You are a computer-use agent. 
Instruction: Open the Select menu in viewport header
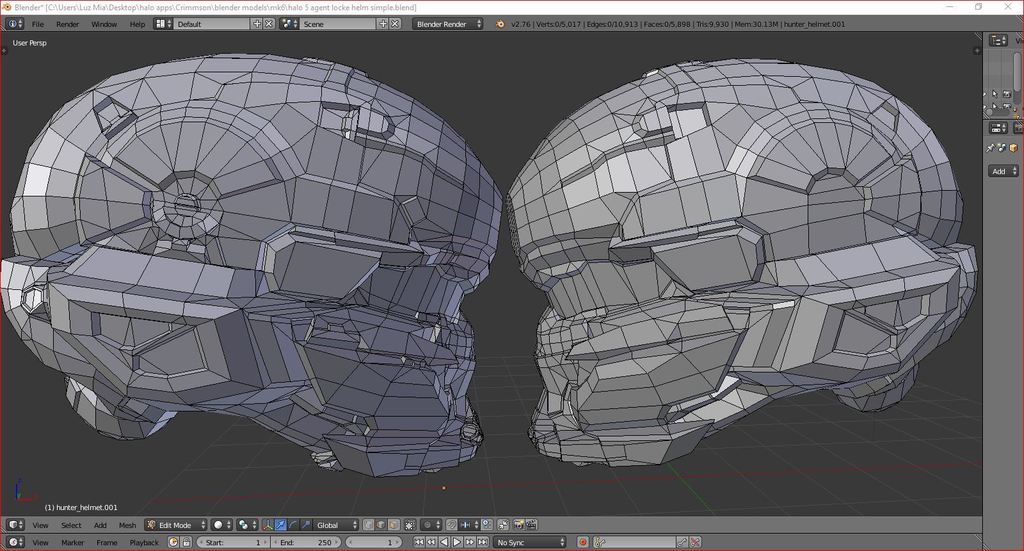click(71, 525)
